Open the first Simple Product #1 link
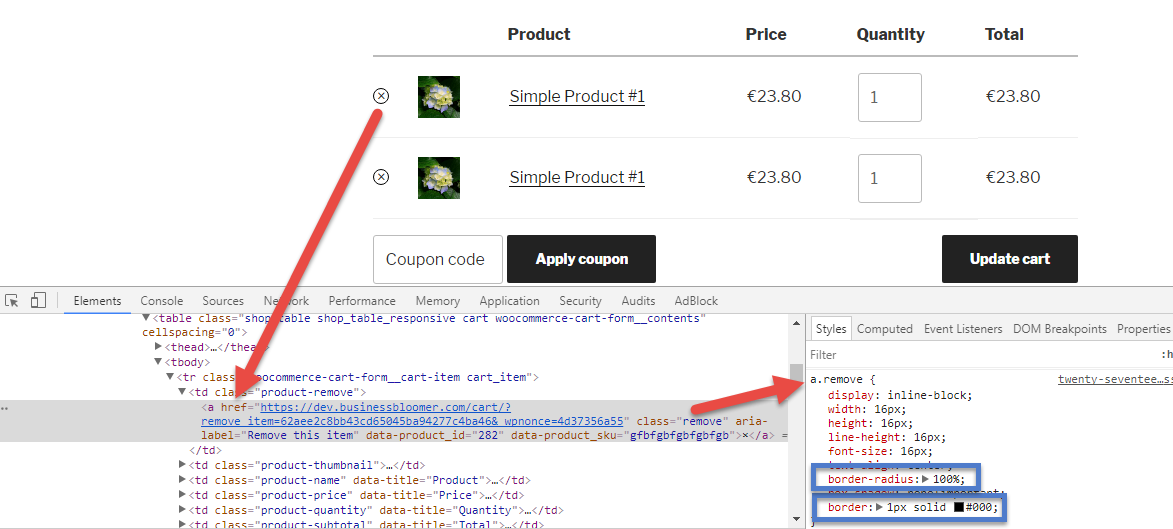 point(577,97)
